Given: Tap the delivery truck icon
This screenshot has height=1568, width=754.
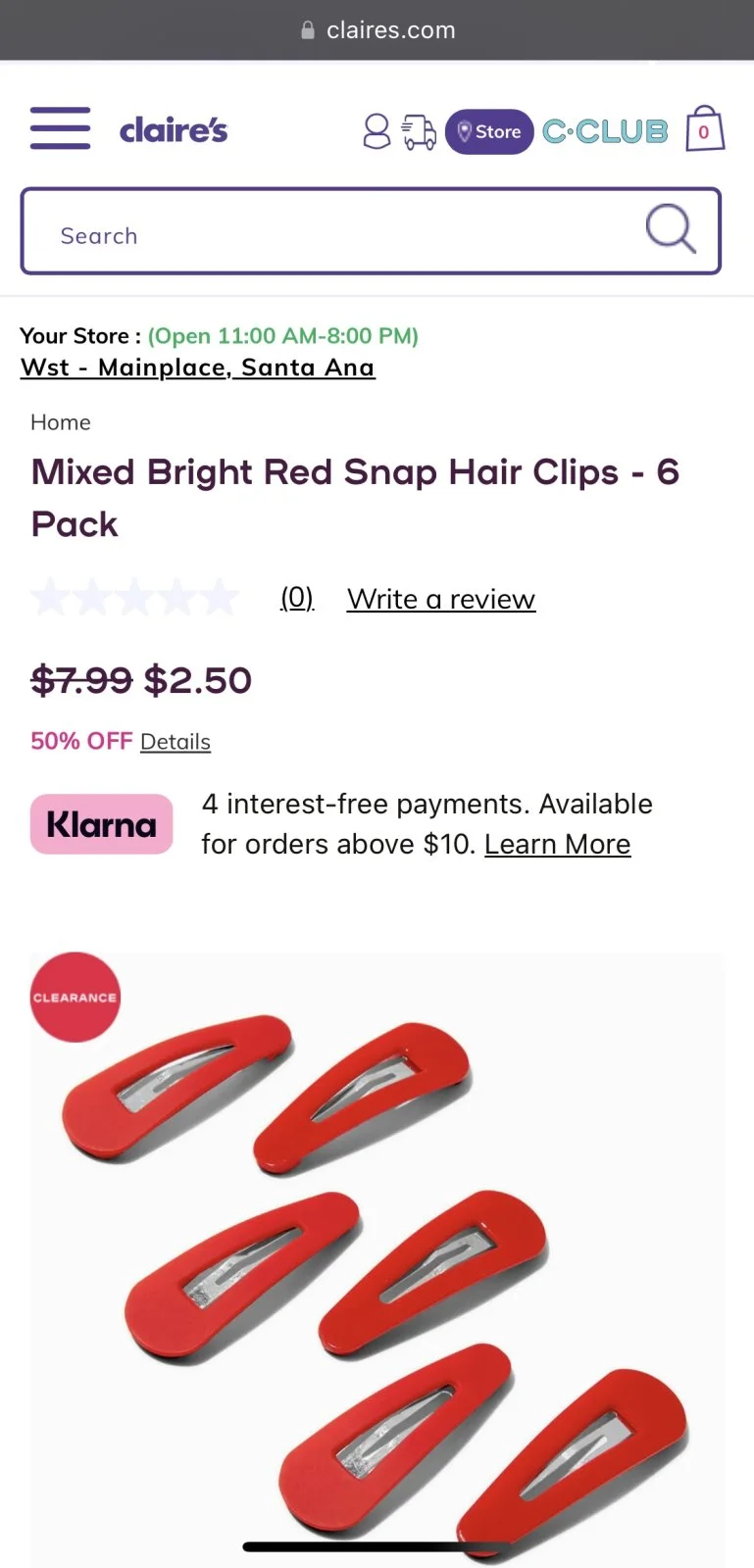Looking at the screenshot, I should click(x=419, y=132).
